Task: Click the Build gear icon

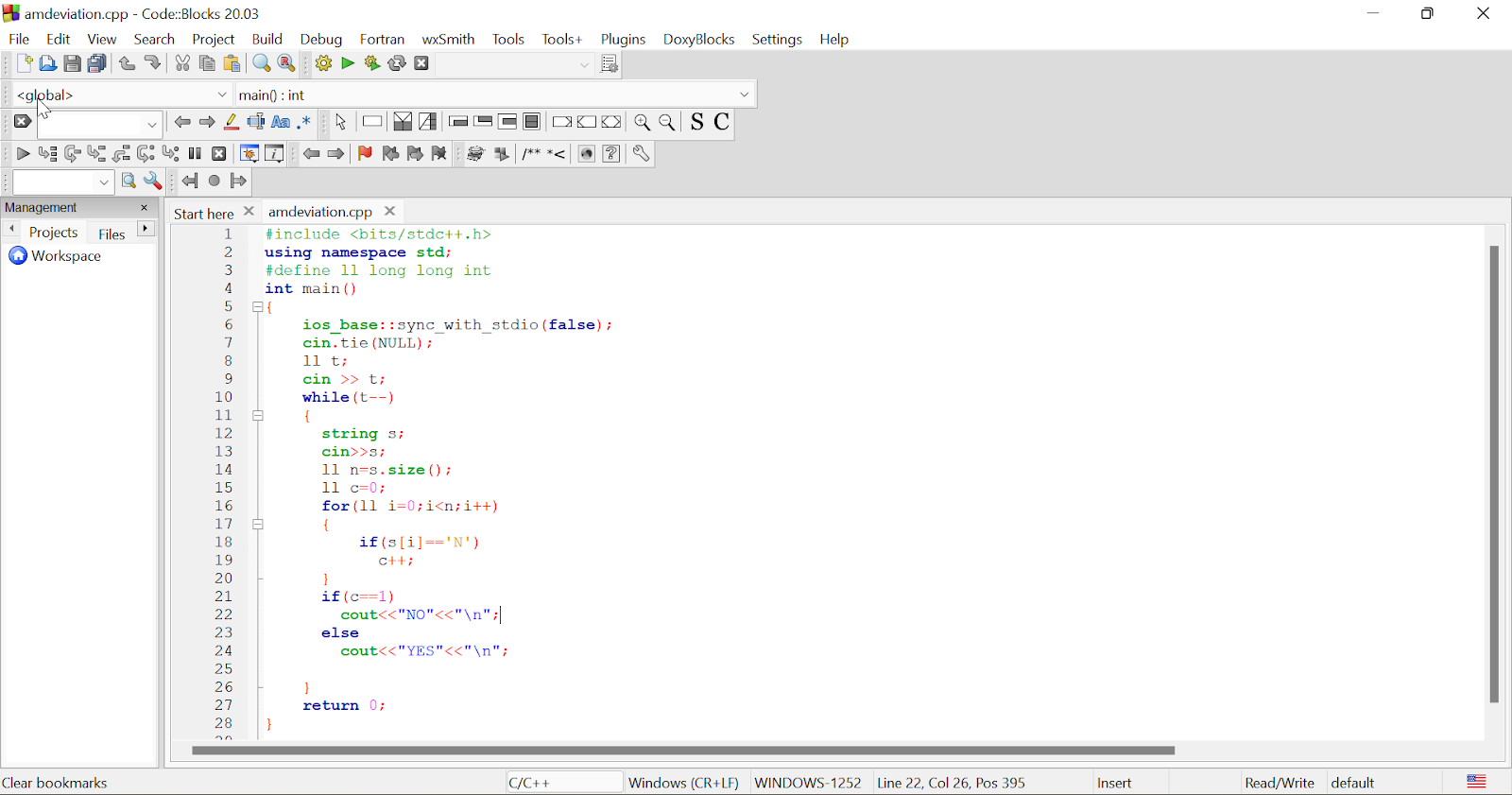Action: tap(323, 64)
